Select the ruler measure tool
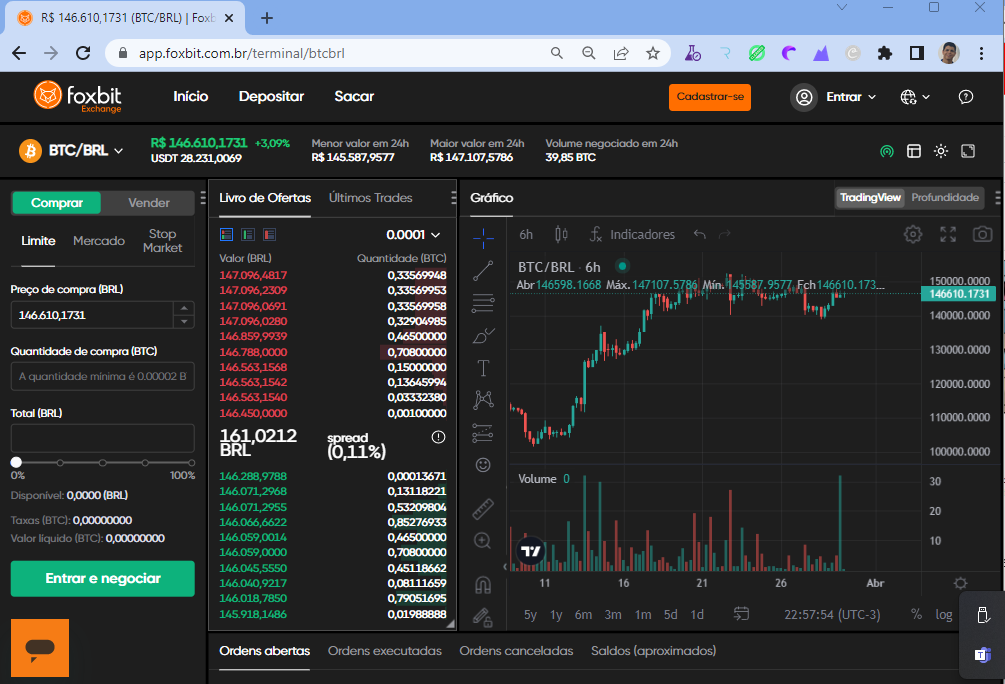The height and width of the screenshot is (684, 1005). pos(483,509)
